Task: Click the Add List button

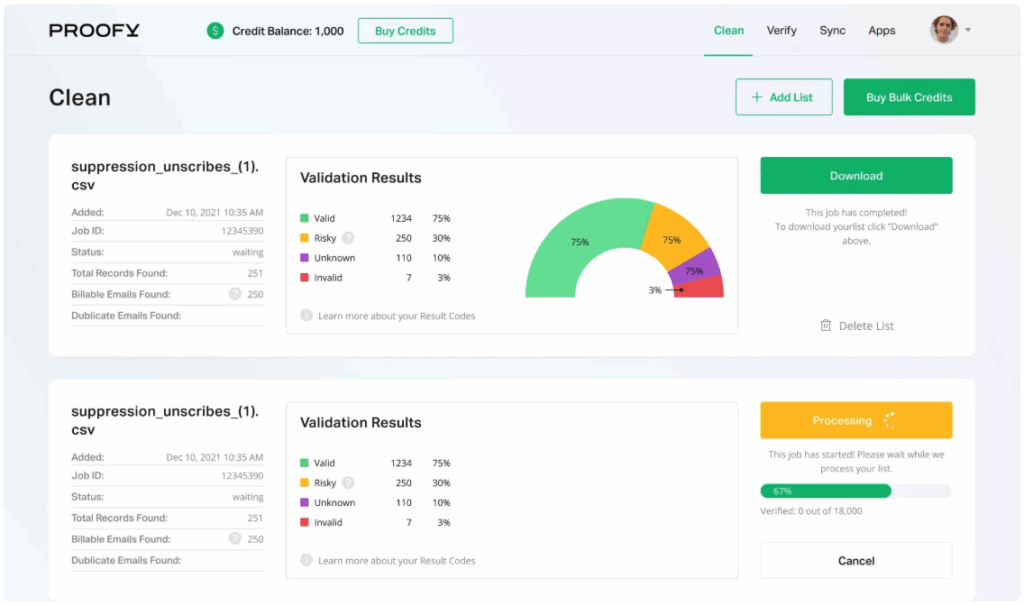Action: pyautogui.click(x=782, y=98)
